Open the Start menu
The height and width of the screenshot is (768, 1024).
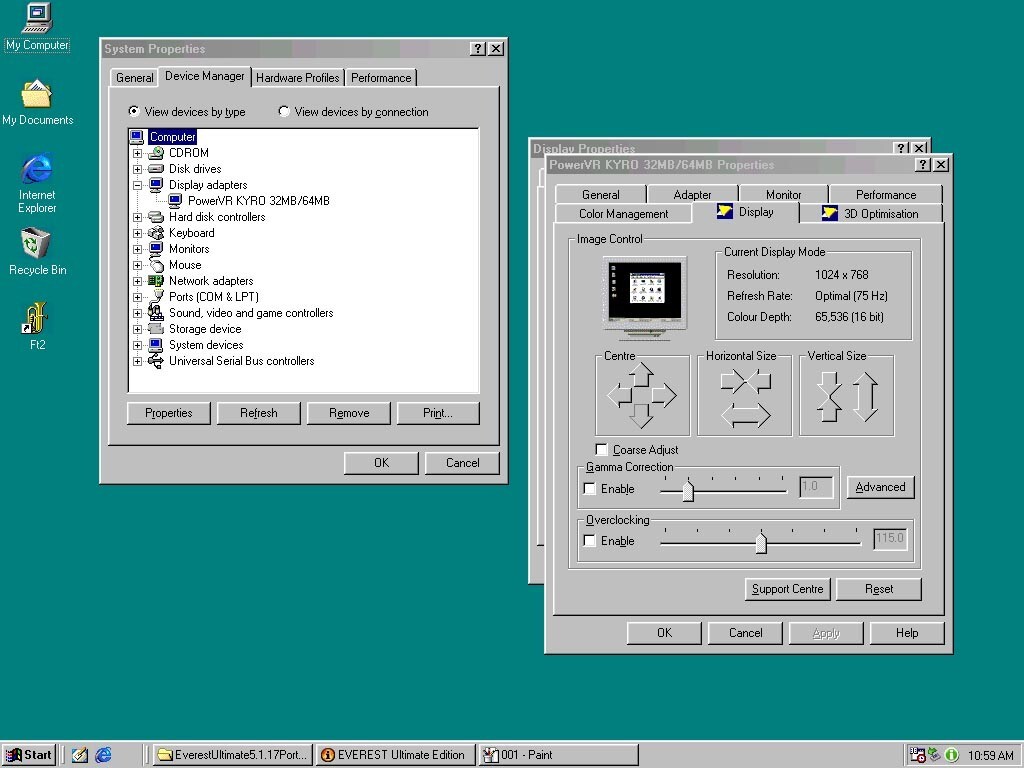point(29,755)
